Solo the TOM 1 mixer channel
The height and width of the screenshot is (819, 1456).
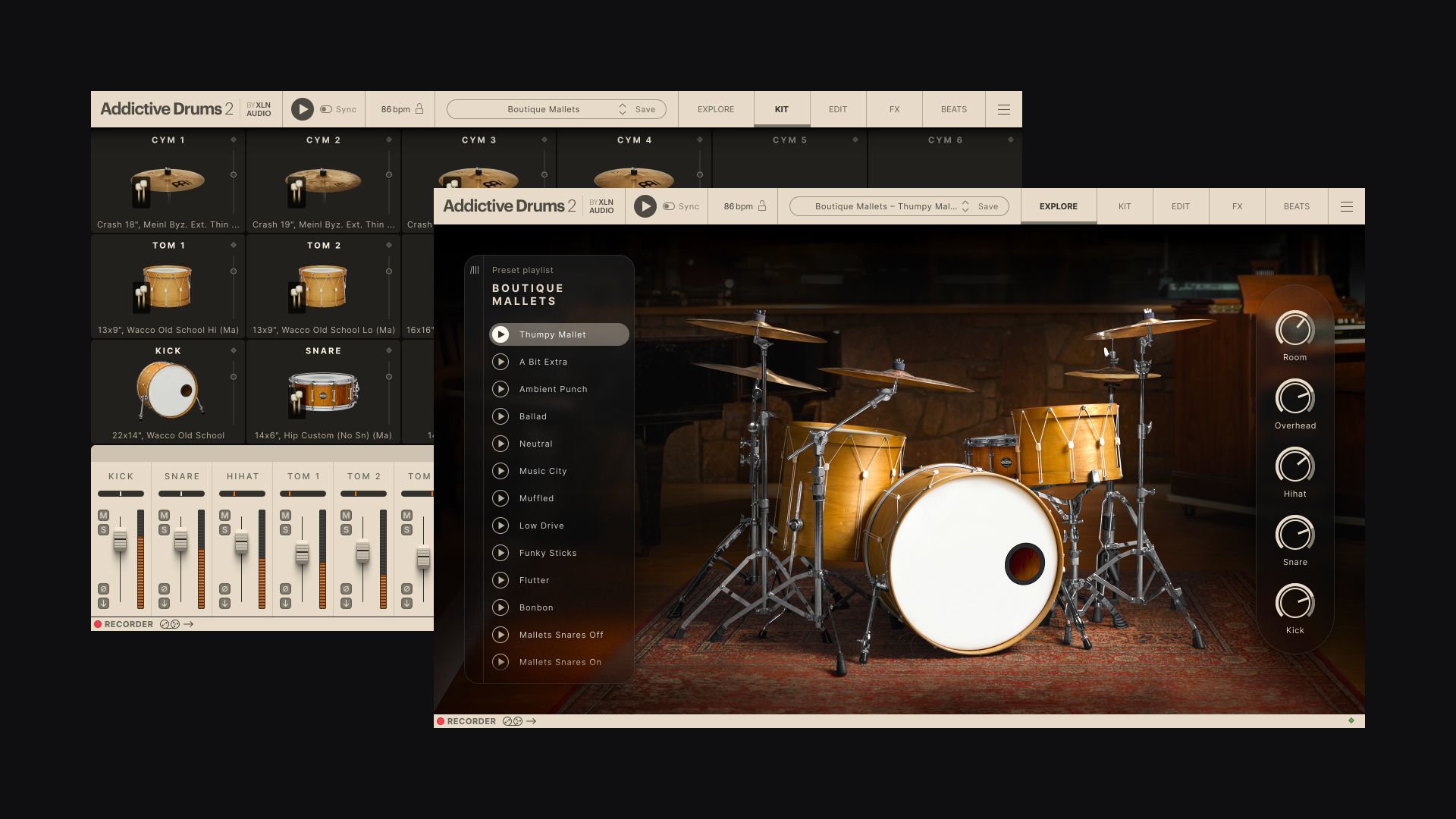pos(285,529)
